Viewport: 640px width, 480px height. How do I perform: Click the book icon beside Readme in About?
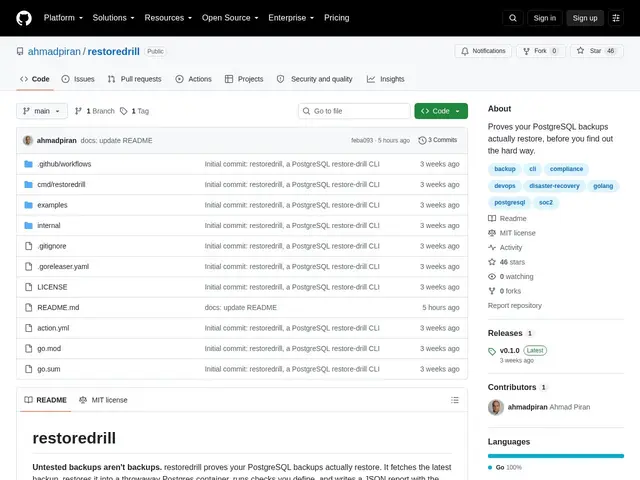(x=492, y=218)
